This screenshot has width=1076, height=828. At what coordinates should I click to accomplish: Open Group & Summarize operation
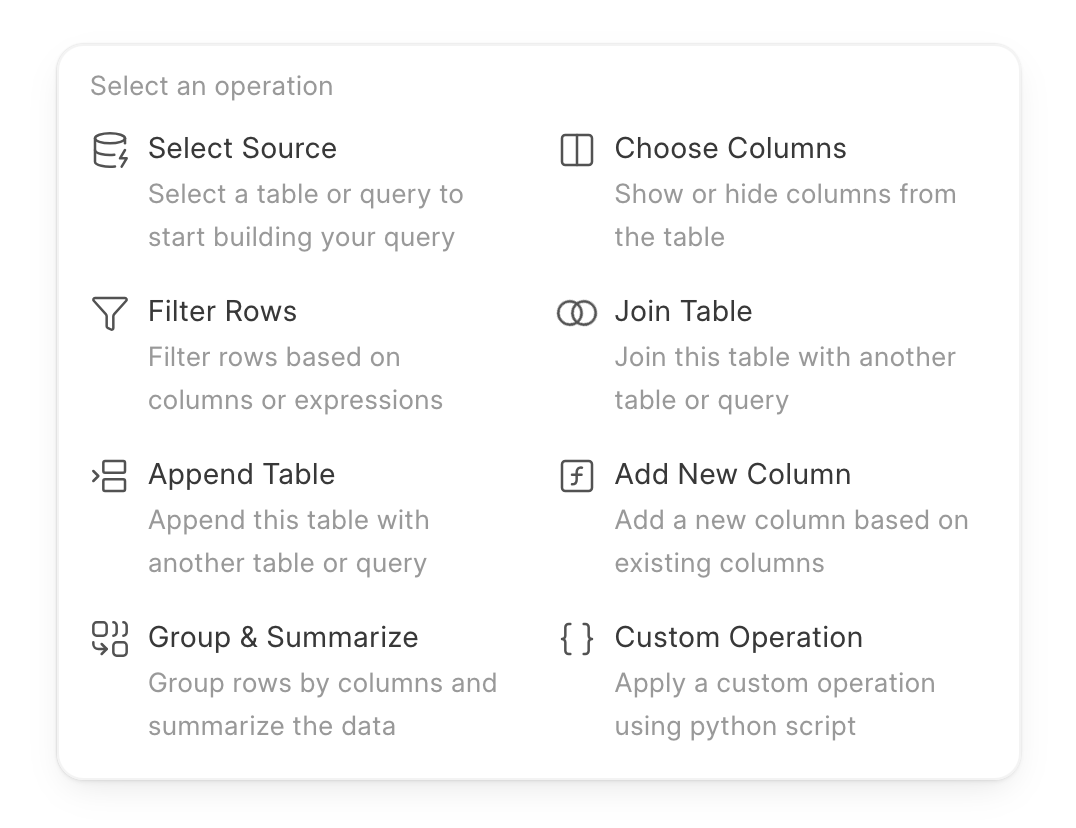pyautogui.click(x=283, y=637)
